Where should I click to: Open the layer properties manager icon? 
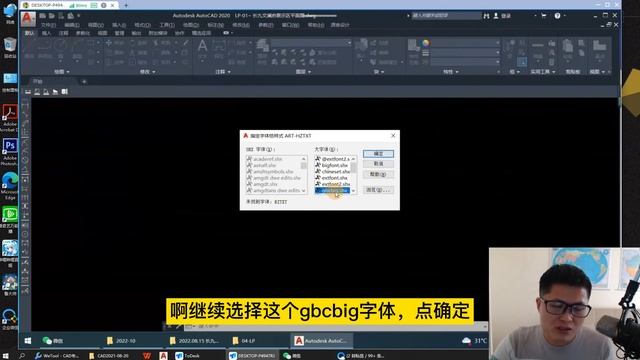click(262, 45)
